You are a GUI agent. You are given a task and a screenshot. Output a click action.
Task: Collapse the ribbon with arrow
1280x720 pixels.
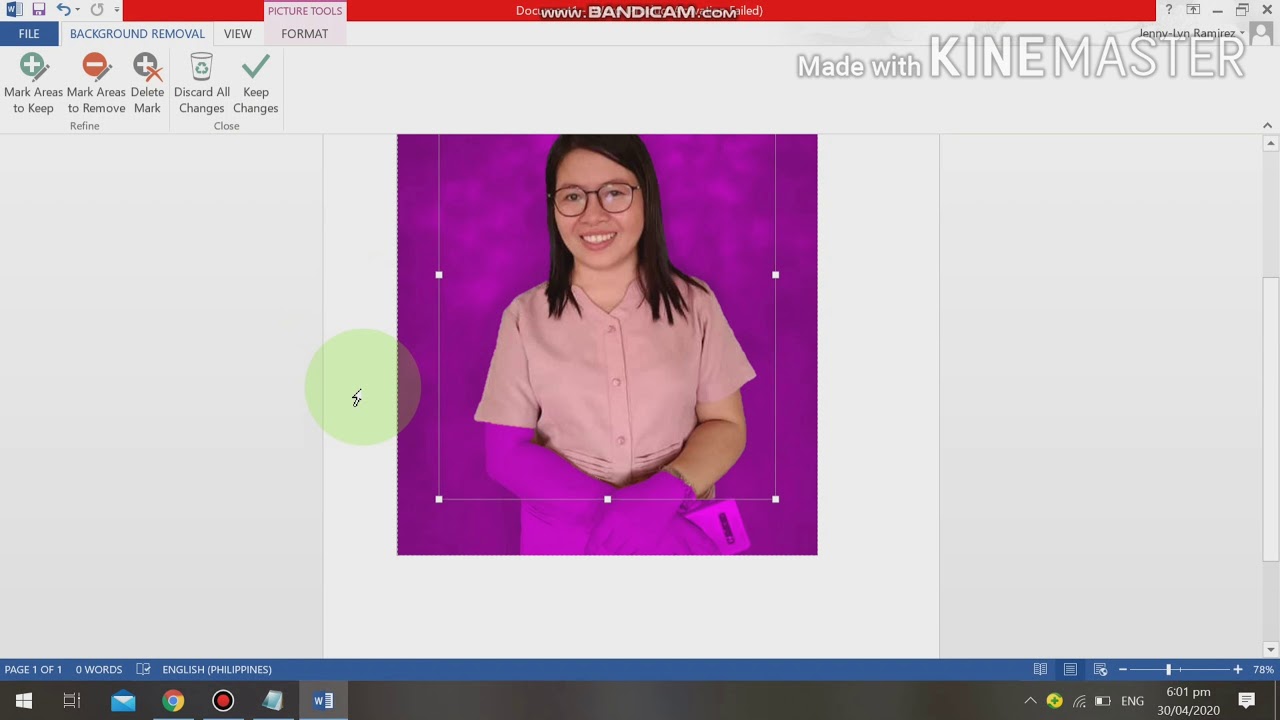tap(1267, 125)
